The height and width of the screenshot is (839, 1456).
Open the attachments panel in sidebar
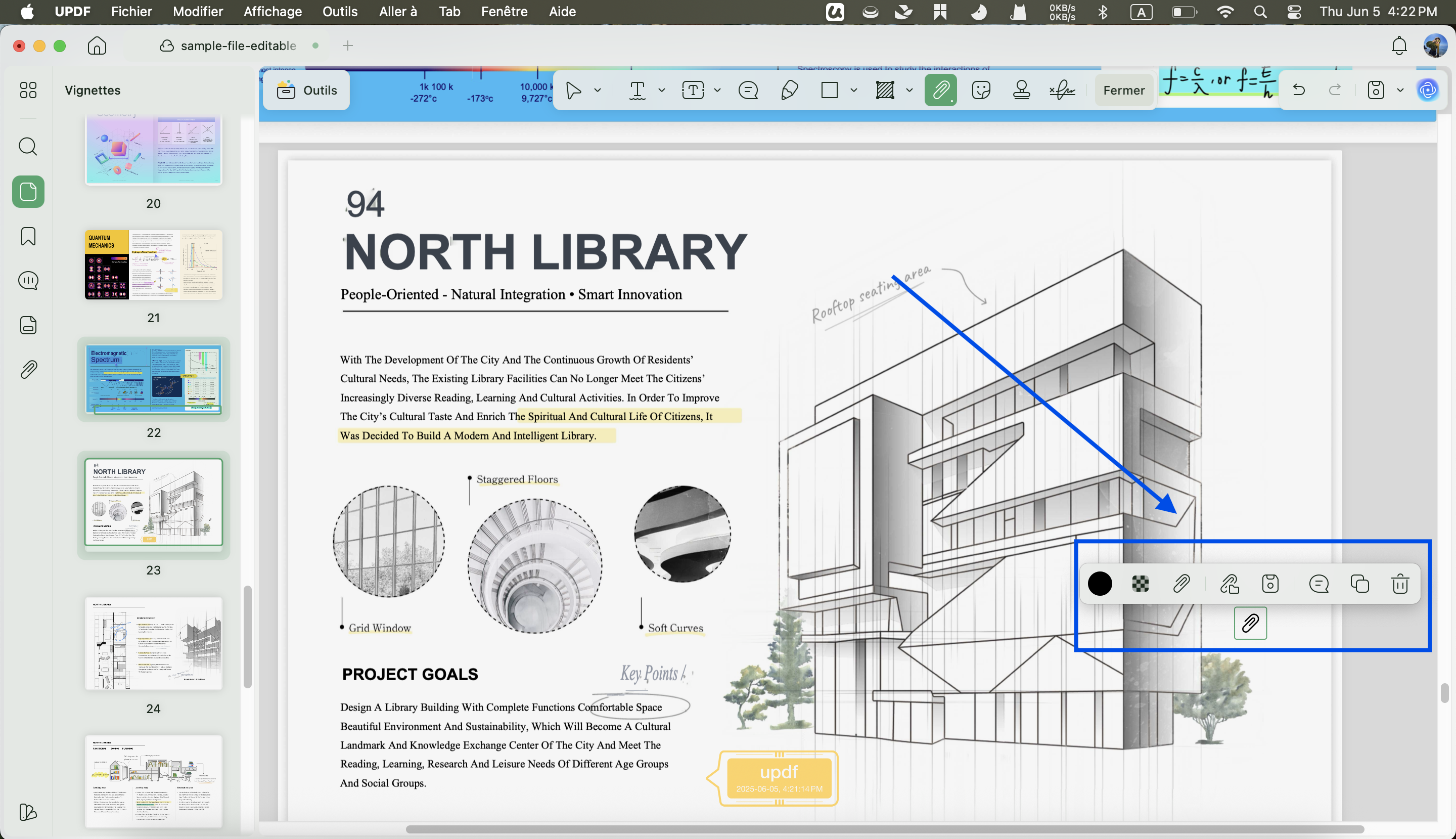(28, 369)
